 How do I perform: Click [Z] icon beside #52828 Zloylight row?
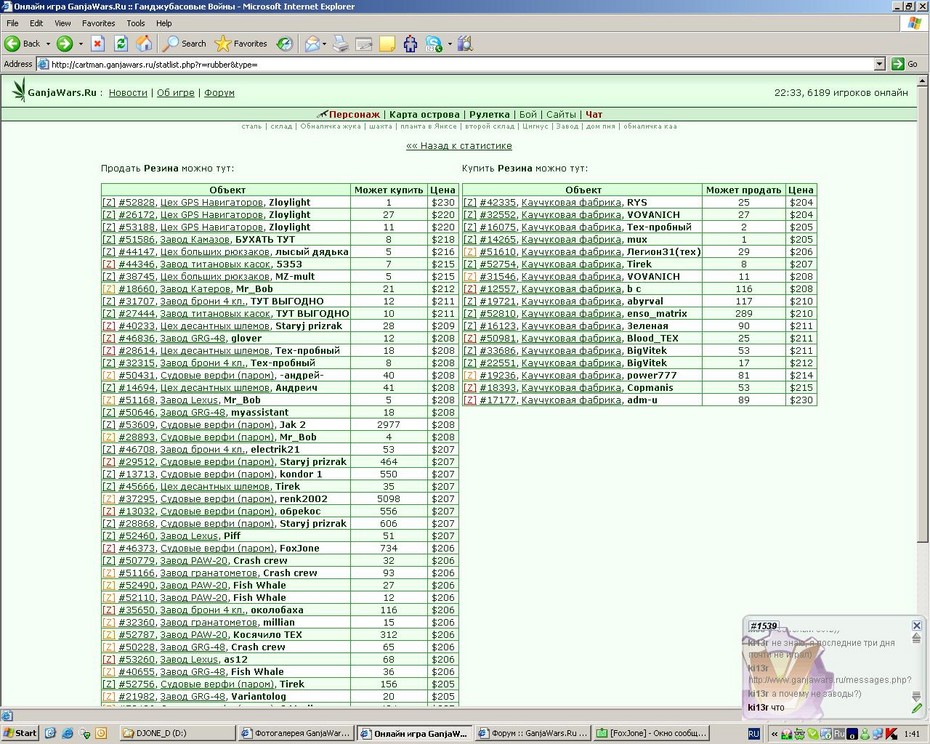pos(109,202)
